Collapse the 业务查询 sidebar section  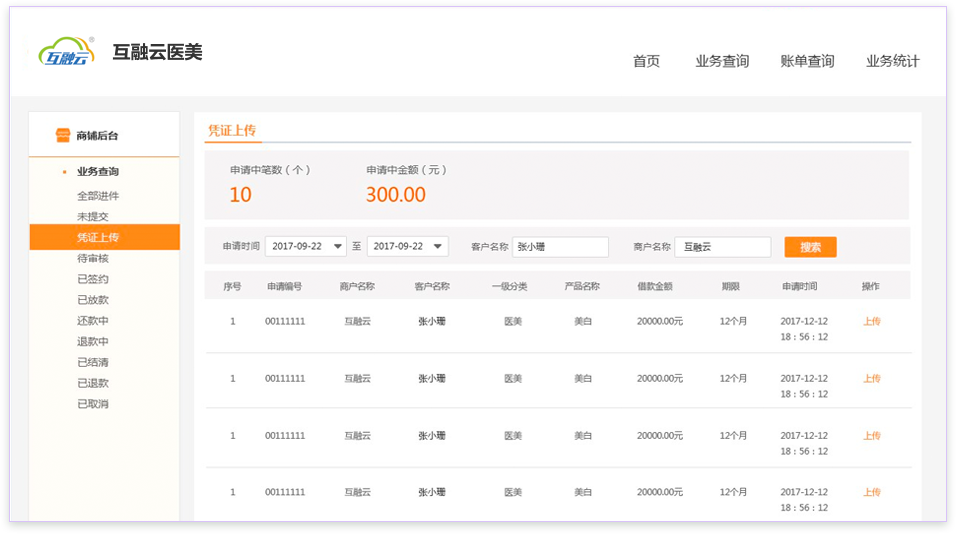(x=97, y=172)
